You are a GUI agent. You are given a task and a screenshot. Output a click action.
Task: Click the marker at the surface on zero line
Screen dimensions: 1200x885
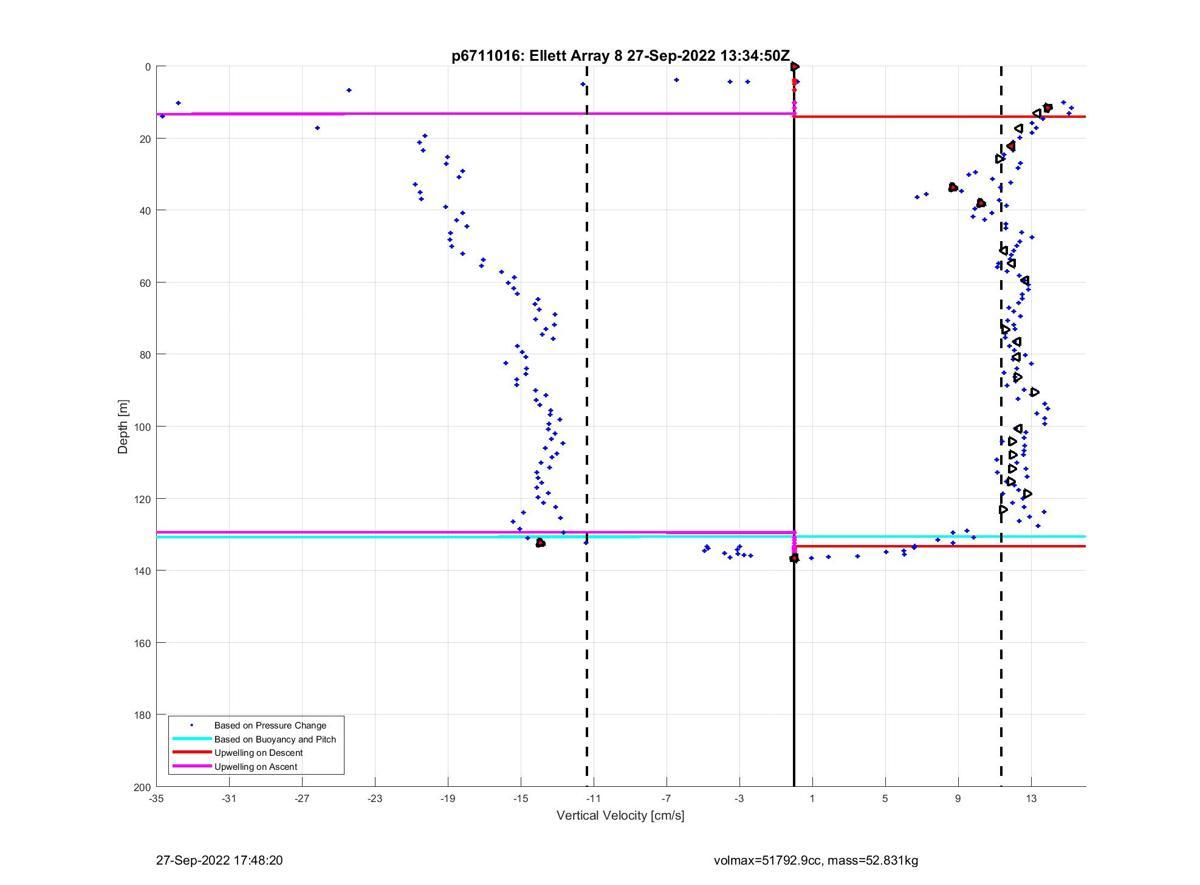(x=794, y=67)
